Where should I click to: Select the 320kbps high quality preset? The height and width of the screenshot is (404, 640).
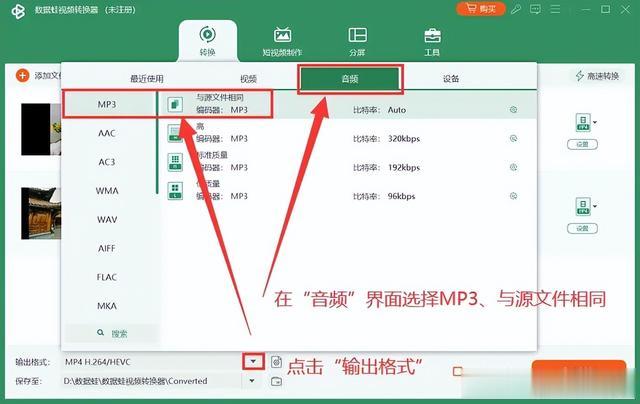point(347,133)
